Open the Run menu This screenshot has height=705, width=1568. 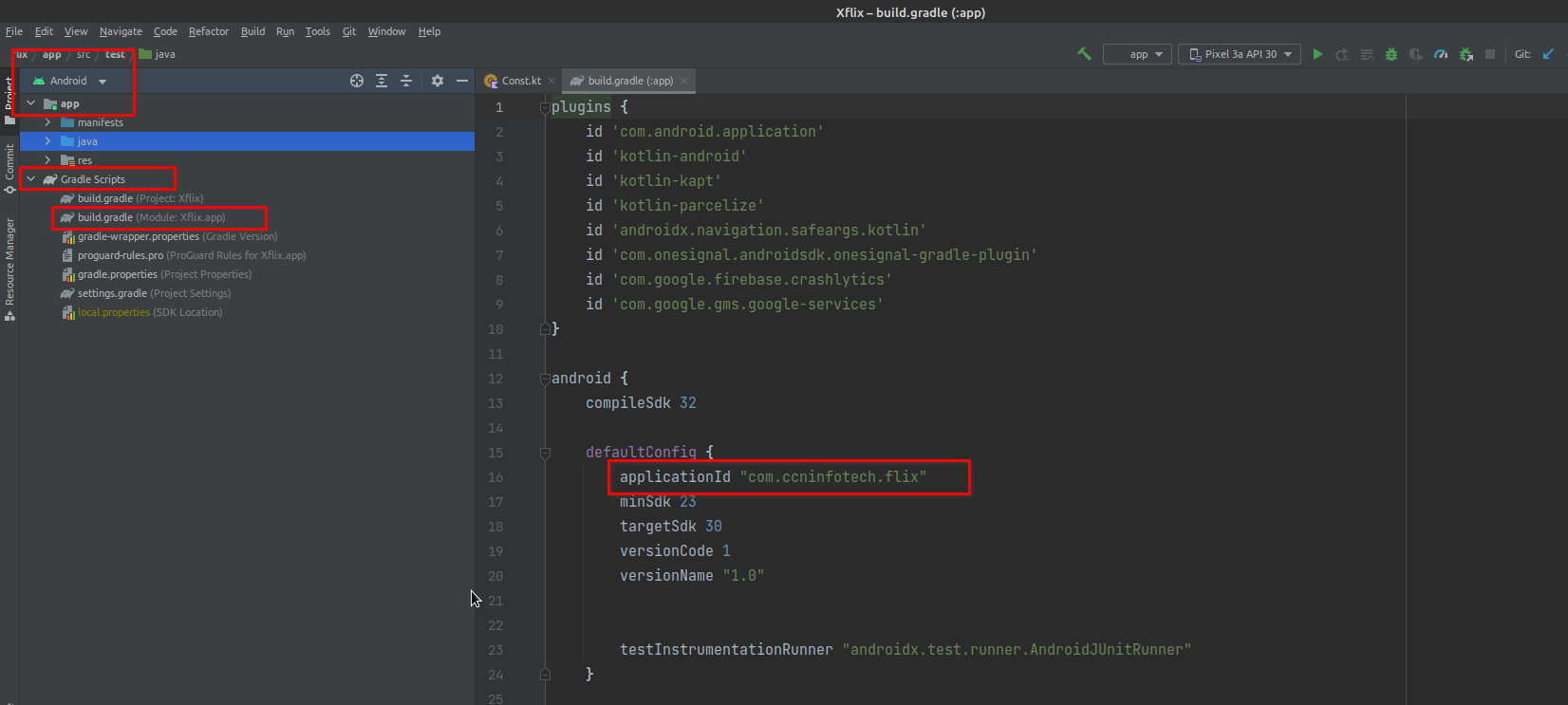click(285, 31)
